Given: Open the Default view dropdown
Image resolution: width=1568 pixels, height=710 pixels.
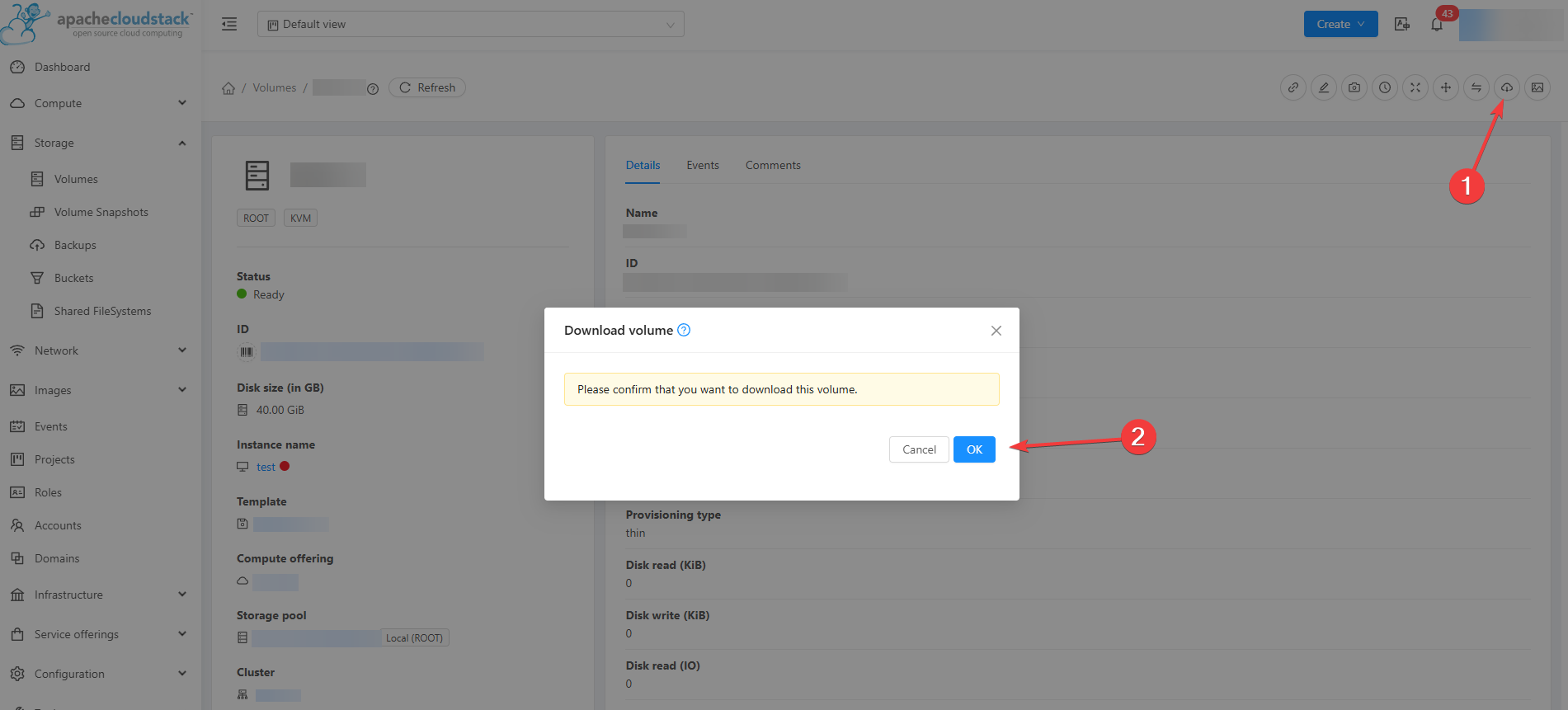Looking at the screenshot, I should (x=470, y=24).
